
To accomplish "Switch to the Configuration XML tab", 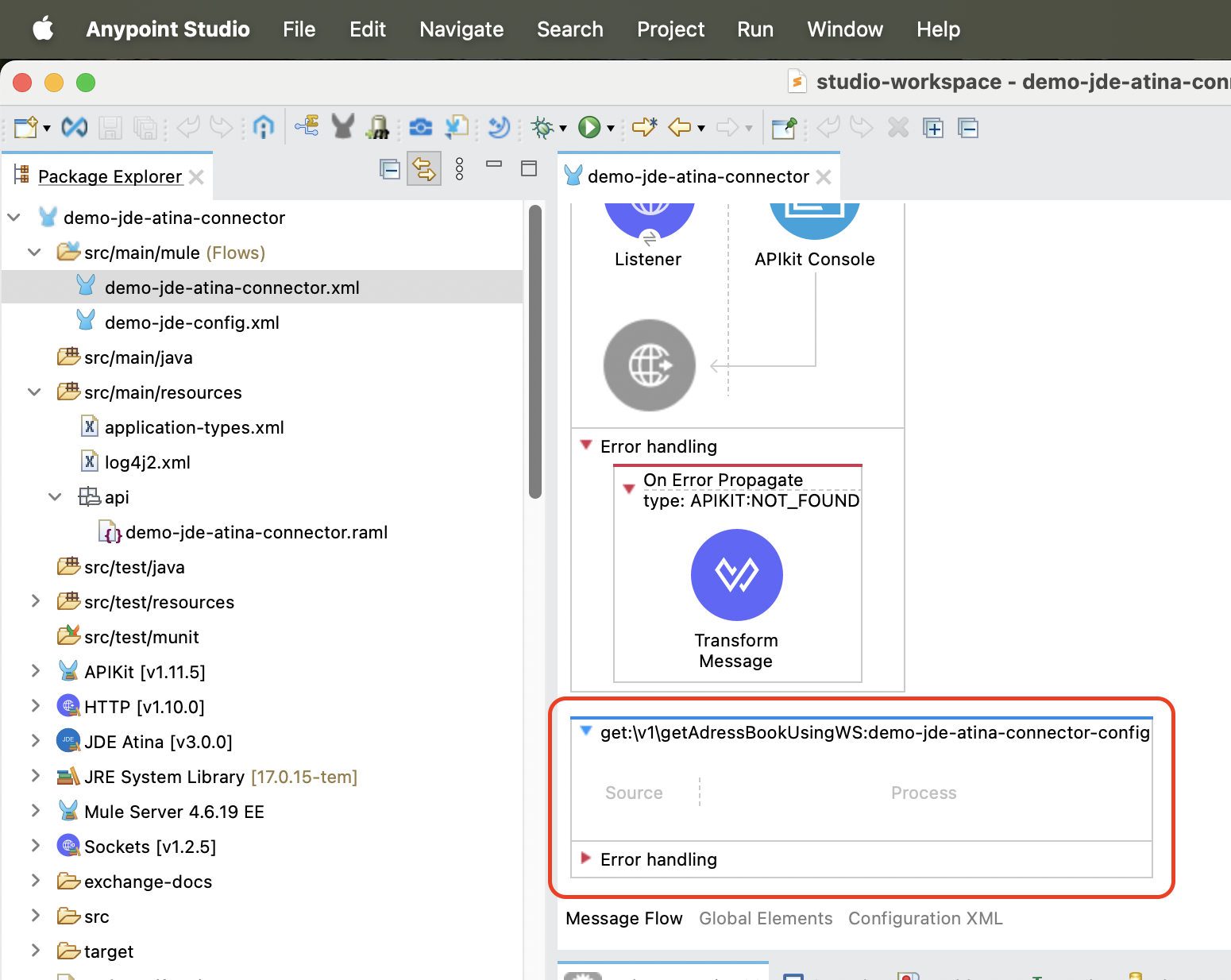I will pos(925,918).
